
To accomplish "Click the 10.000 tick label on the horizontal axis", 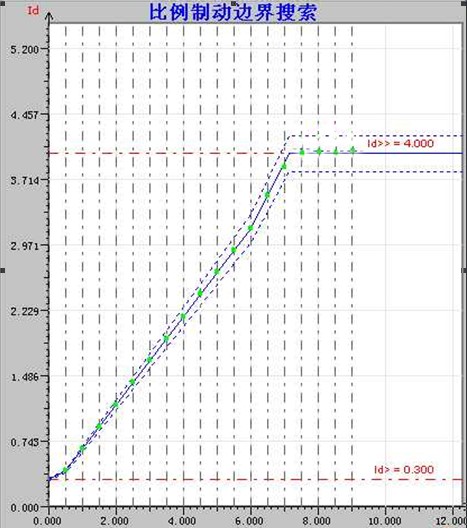I will (385, 521).
